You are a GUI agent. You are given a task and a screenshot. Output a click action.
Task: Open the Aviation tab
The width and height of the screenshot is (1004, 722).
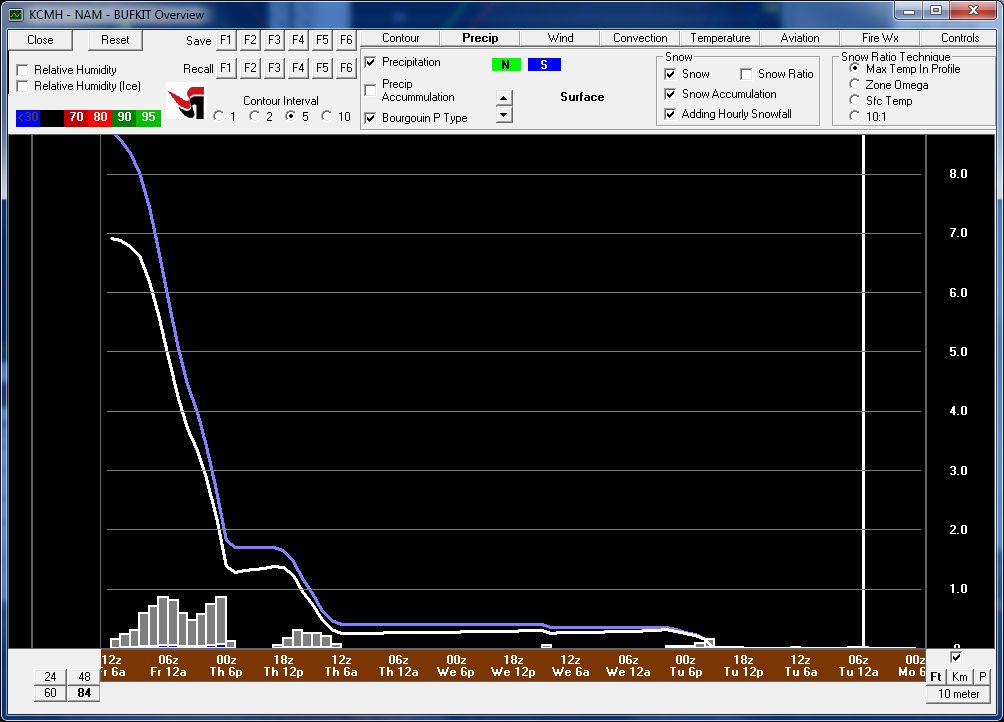pos(800,38)
